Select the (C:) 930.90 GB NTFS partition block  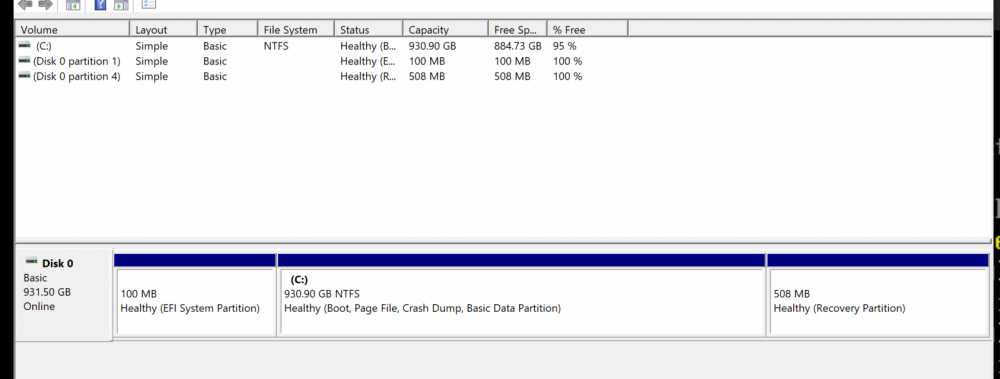tap(522, 294)
